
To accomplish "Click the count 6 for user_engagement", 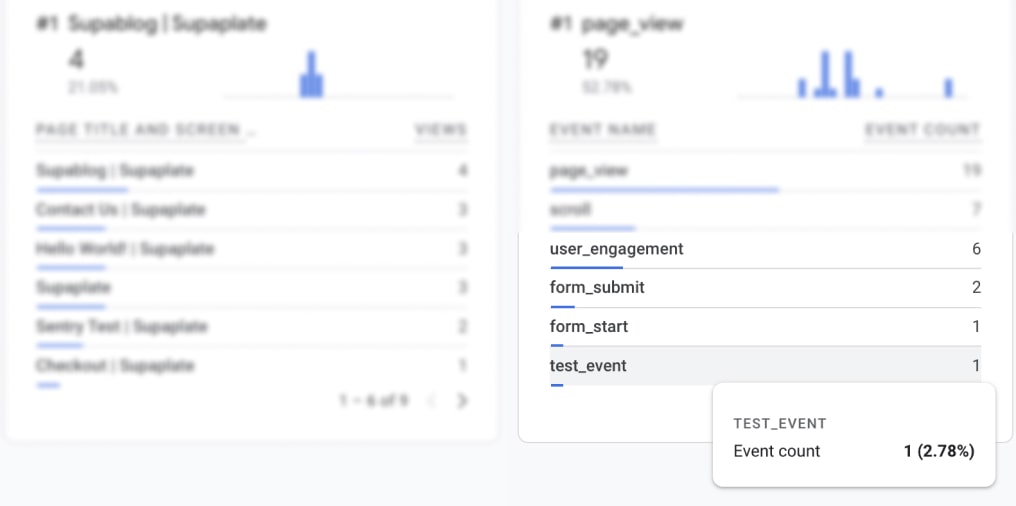I will coord(976,249).
